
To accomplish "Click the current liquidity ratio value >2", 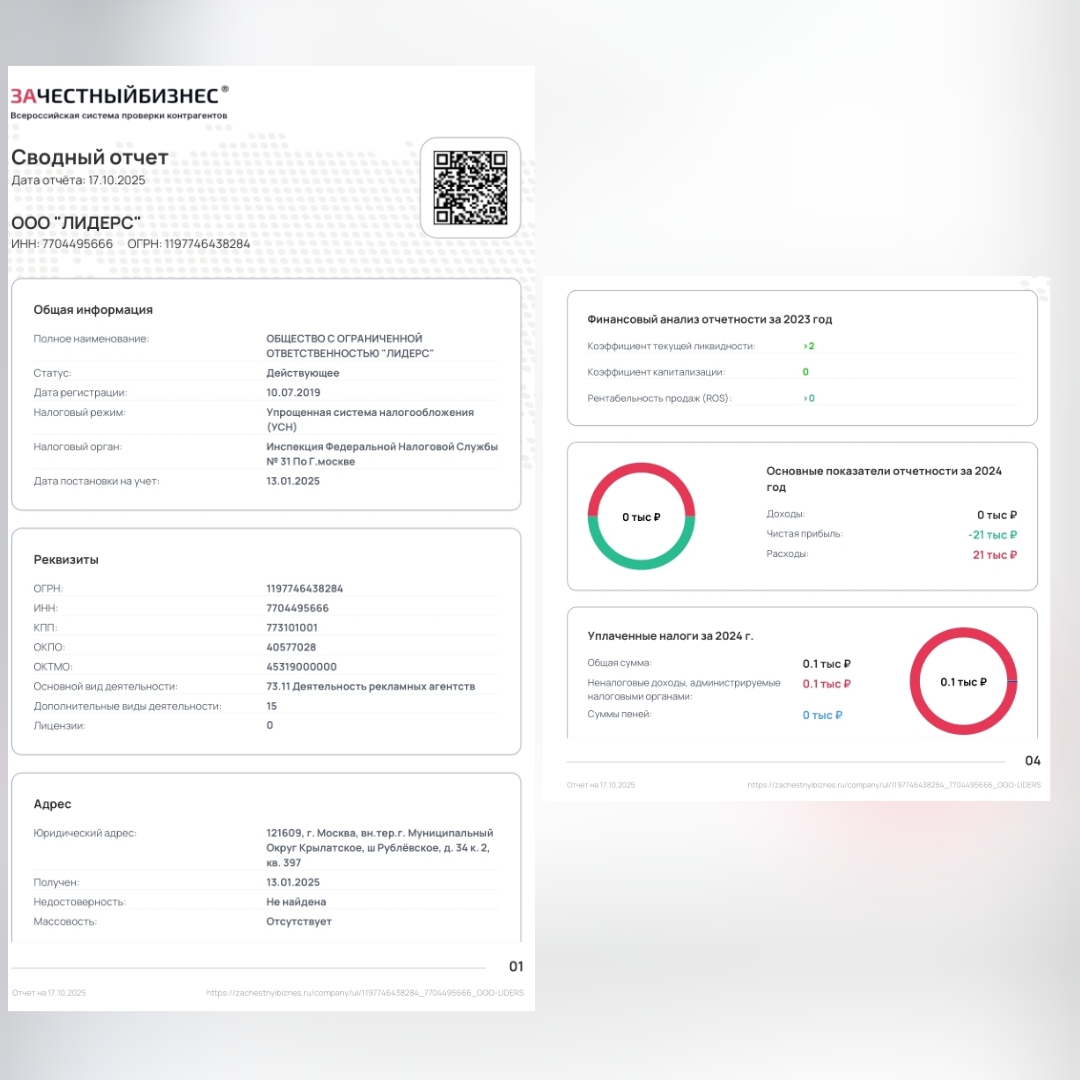I will 808,346.
